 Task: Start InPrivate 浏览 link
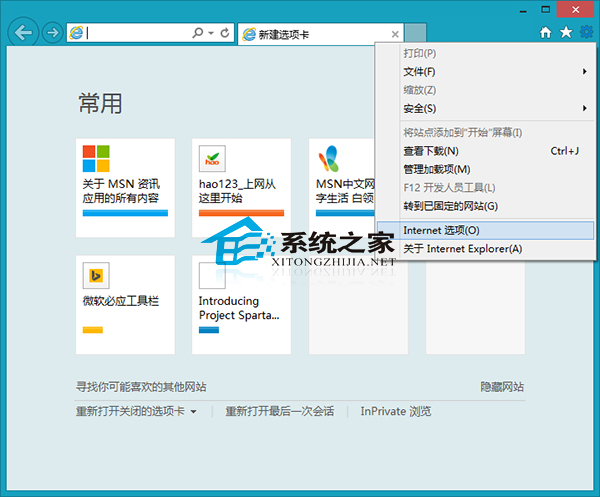coord(396,411)
